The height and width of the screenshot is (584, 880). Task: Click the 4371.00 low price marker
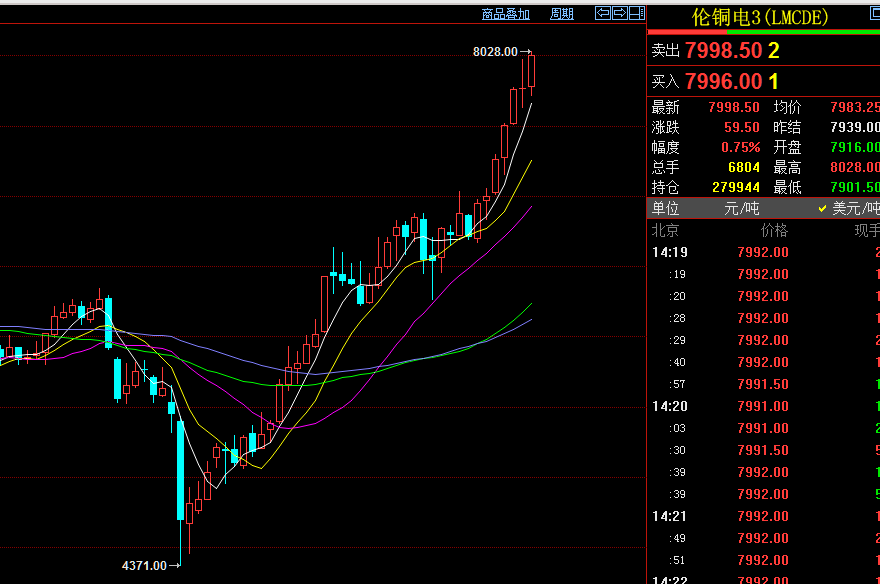144,566
